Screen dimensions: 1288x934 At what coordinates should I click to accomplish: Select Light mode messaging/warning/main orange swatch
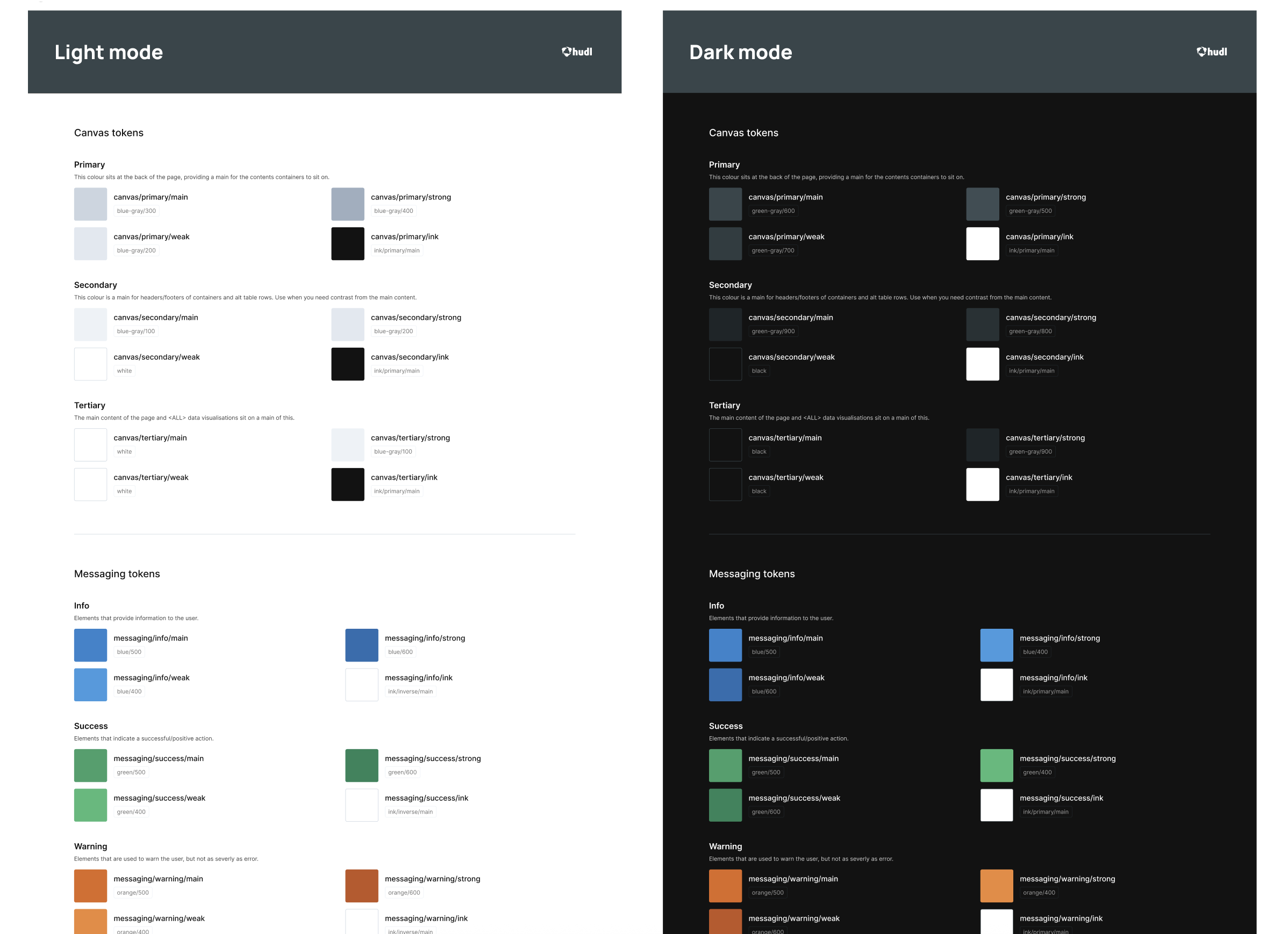click(x=90, y=886)
